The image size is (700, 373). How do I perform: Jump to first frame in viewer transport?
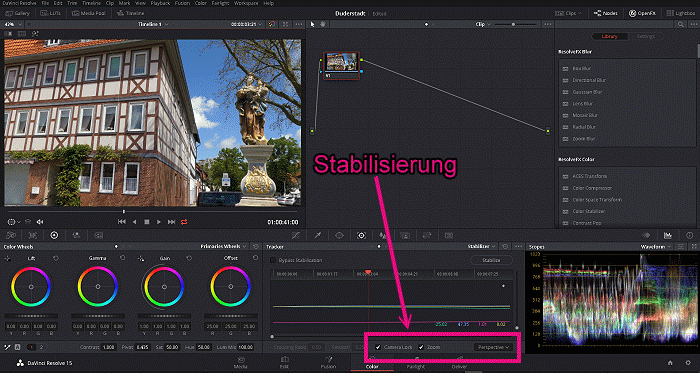tap(121, 222)
